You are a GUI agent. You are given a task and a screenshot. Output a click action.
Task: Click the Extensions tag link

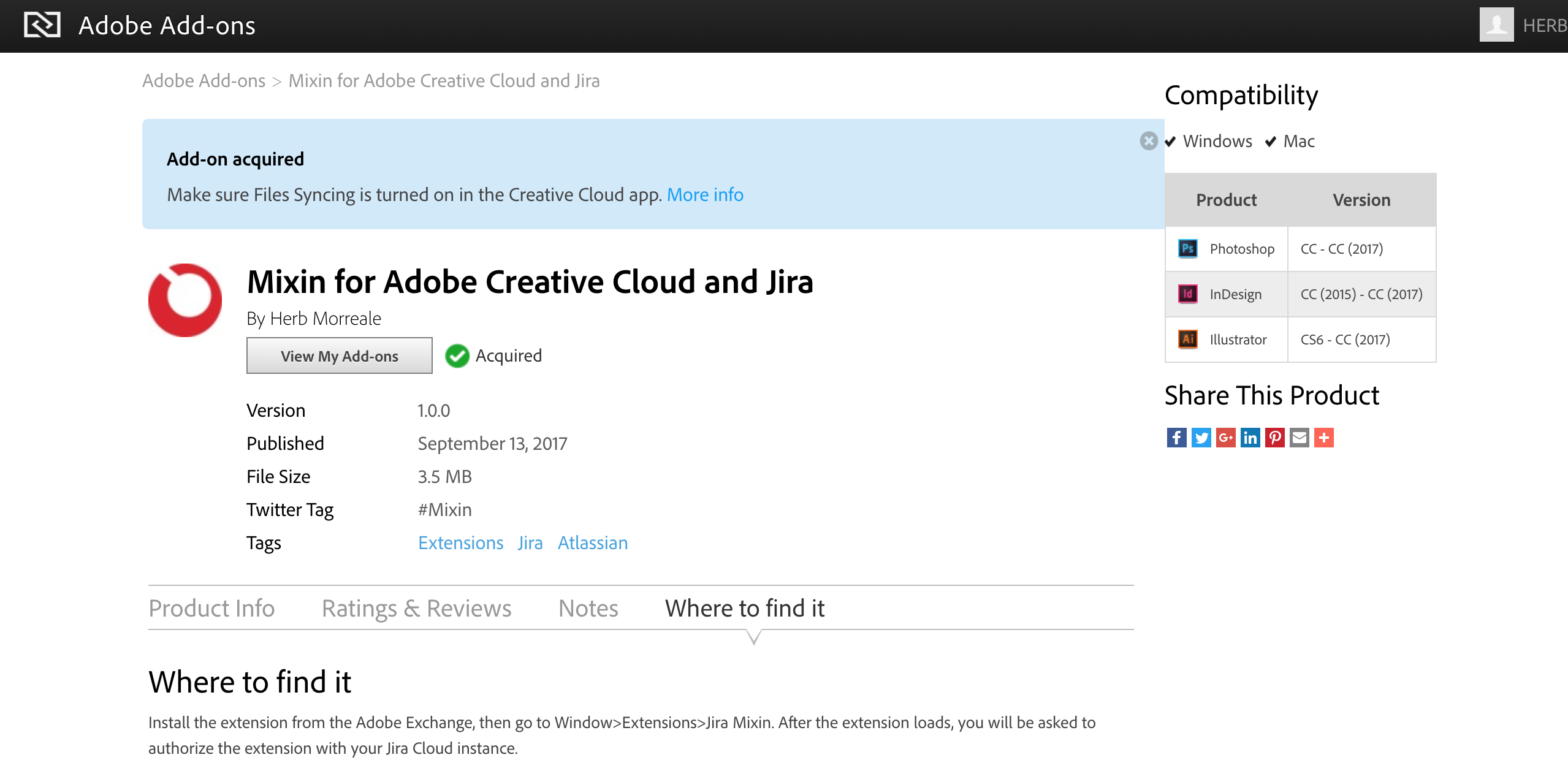tap(461, 543)
